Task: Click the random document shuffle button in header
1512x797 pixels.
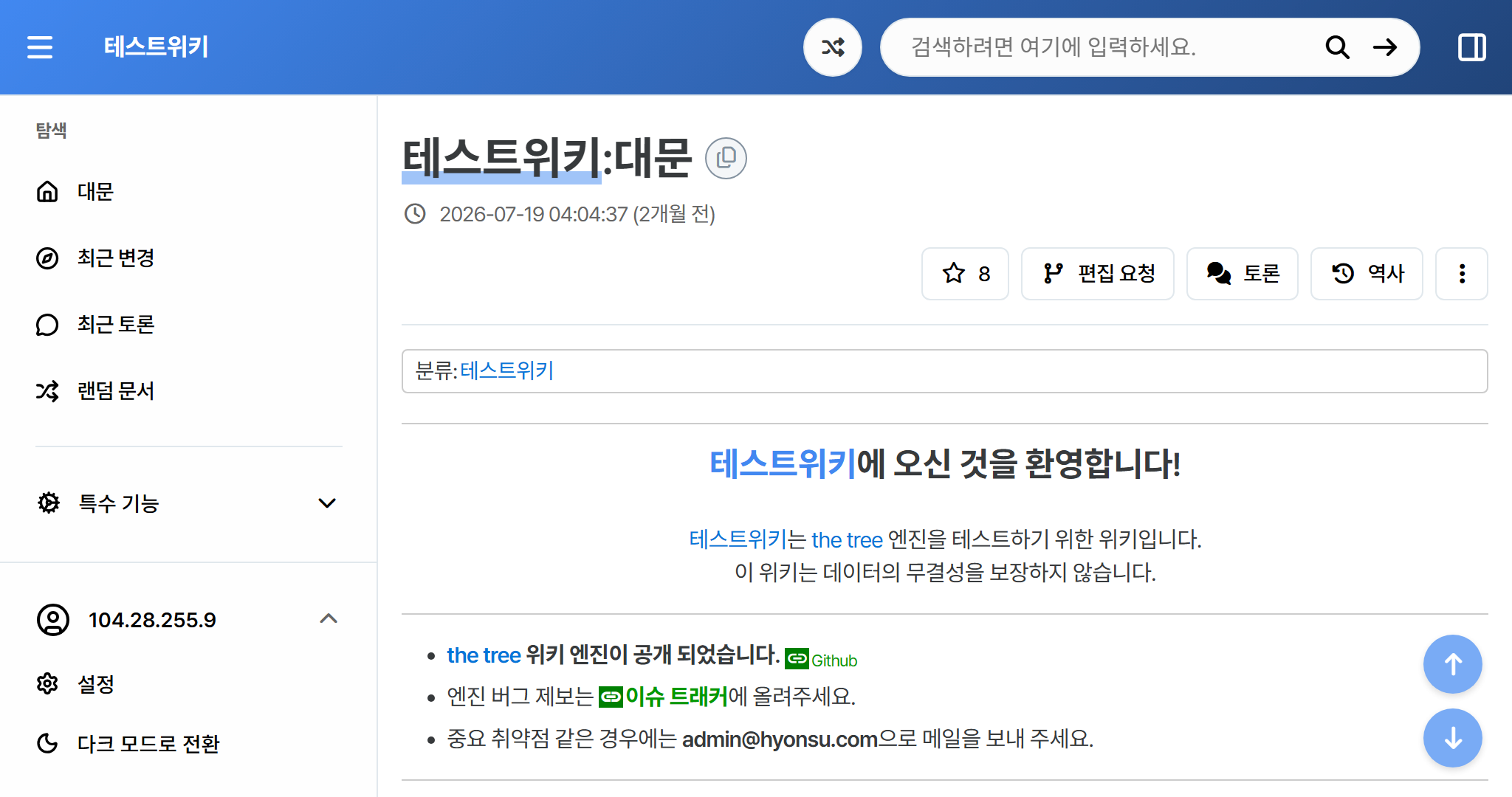Action: tap(833, 47)
